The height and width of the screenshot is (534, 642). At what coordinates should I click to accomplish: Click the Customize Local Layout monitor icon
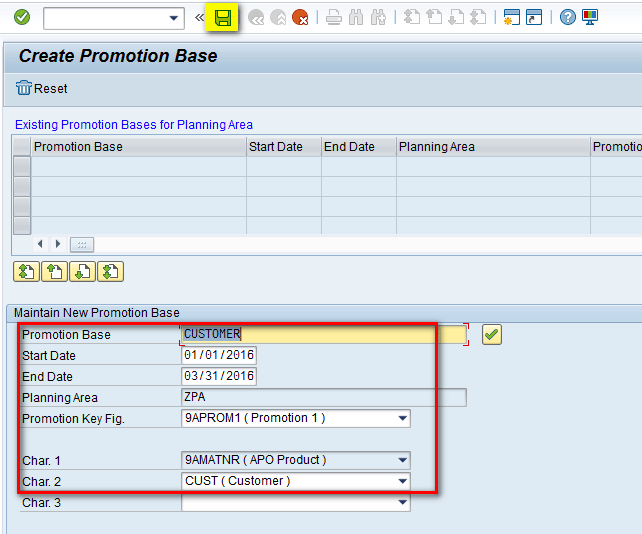(590, 18)
